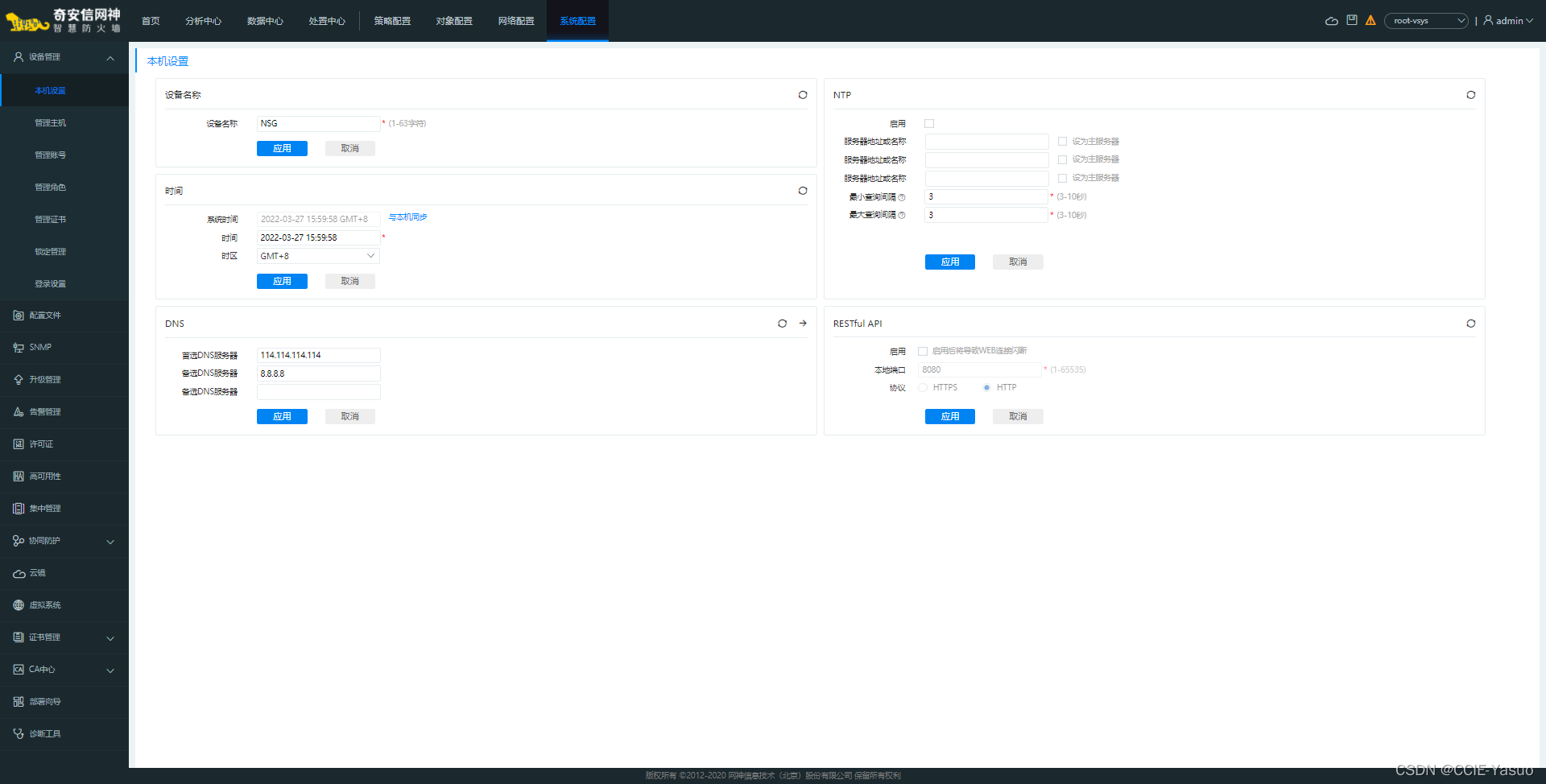
Task: Click the 高可用性 sidebar icon
Action: click(19, 477)
